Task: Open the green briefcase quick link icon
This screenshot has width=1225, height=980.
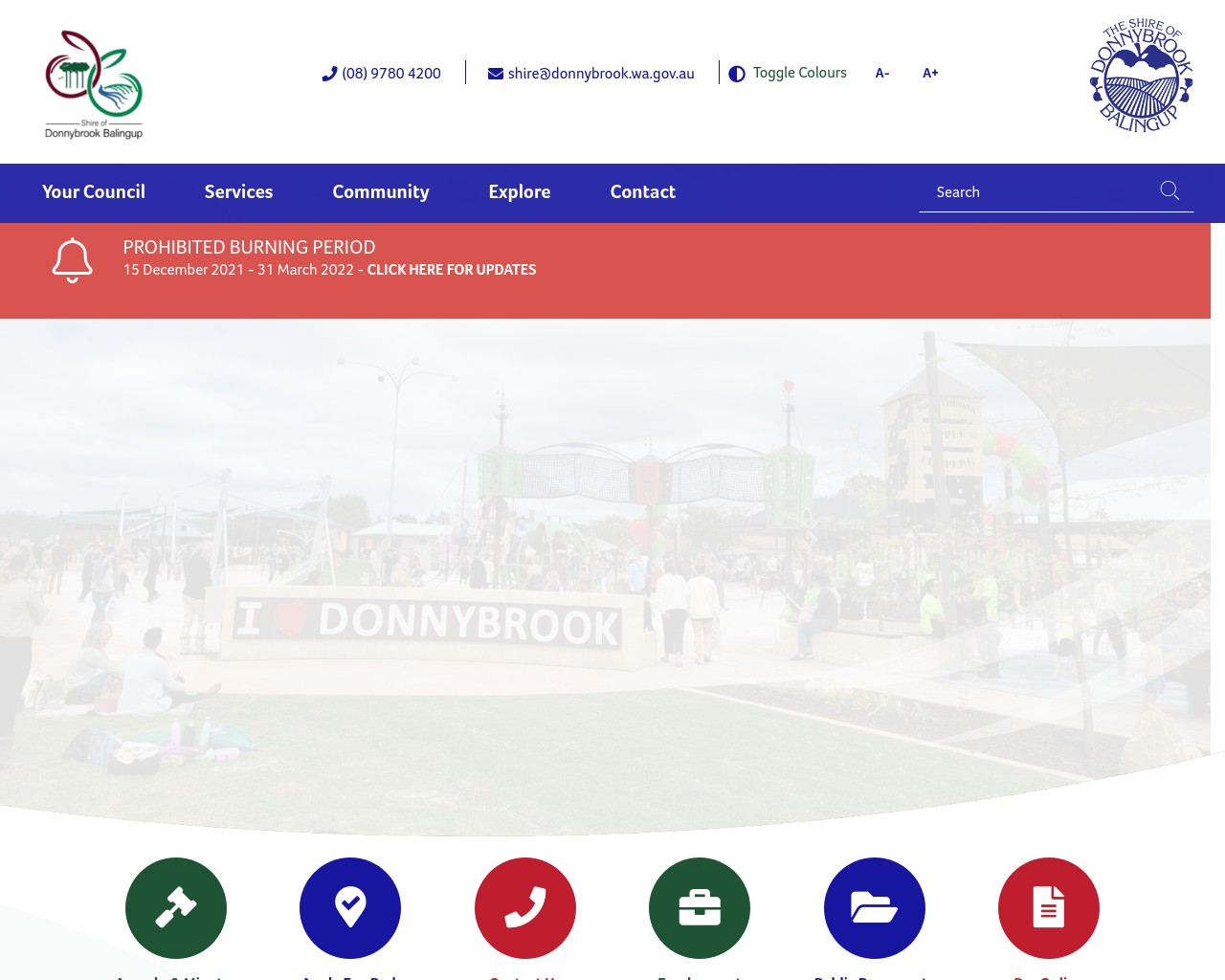Action: click(x=700, y=908)
